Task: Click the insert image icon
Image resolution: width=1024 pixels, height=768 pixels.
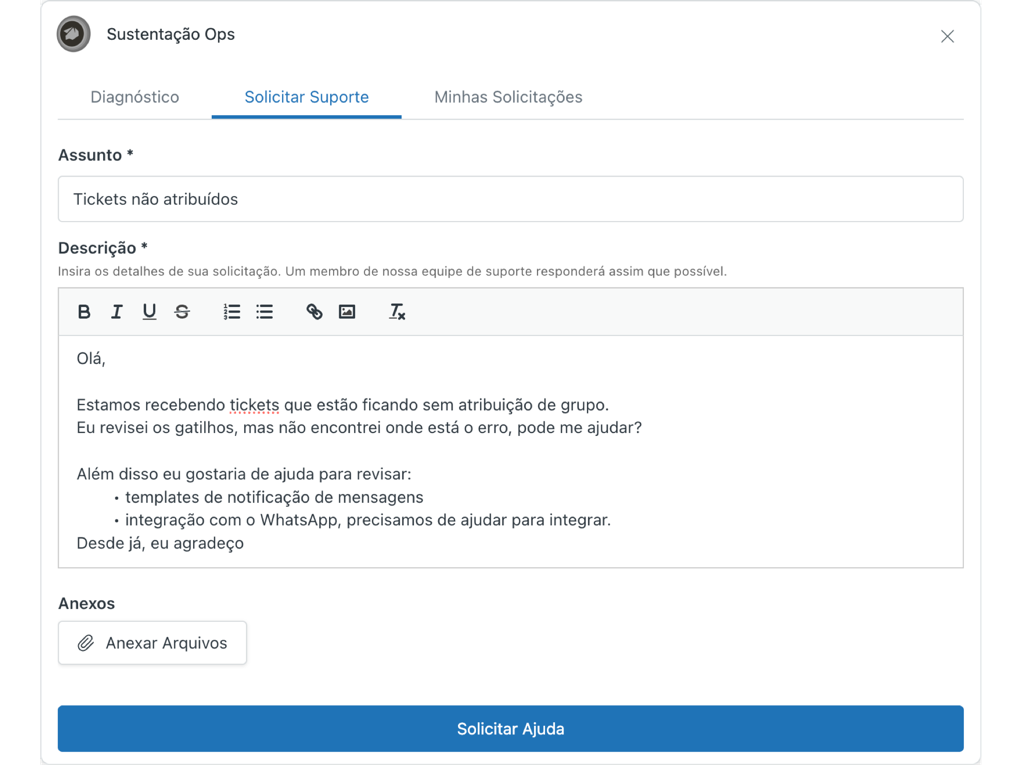Action: 347,312
